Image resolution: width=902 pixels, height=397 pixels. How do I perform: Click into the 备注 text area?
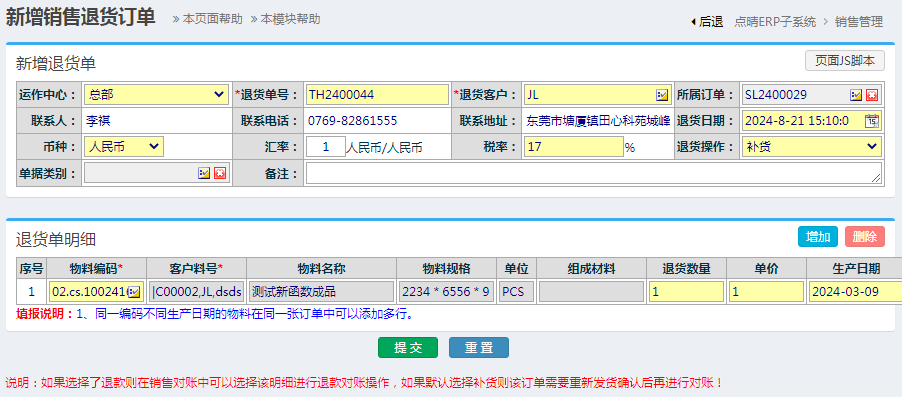(594, 173)
